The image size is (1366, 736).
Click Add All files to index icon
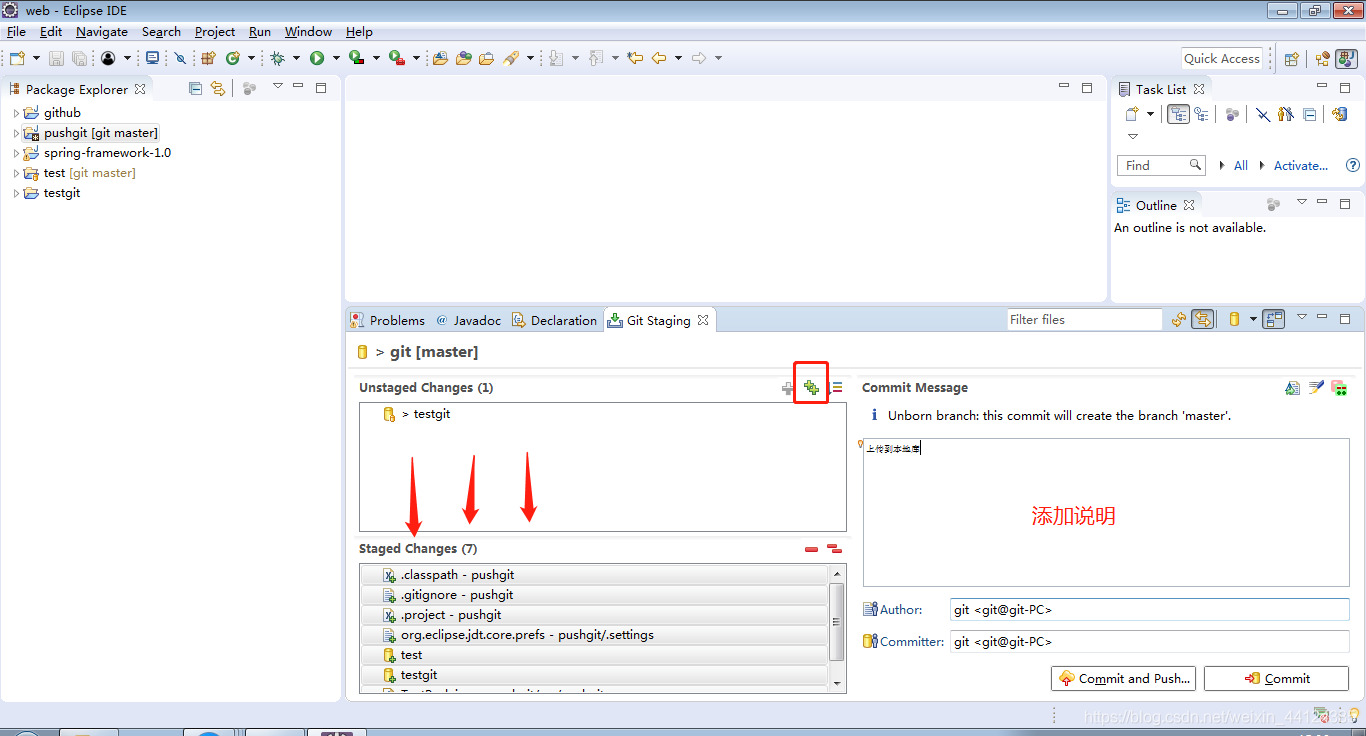[x=811, y=388]
